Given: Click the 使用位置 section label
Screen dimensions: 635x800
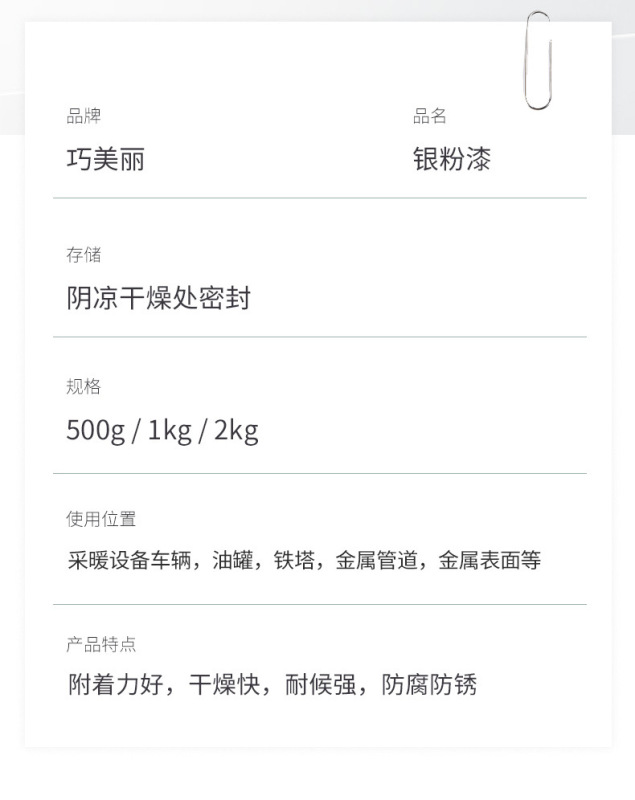Looking at the screenshot, I should 101,519.
